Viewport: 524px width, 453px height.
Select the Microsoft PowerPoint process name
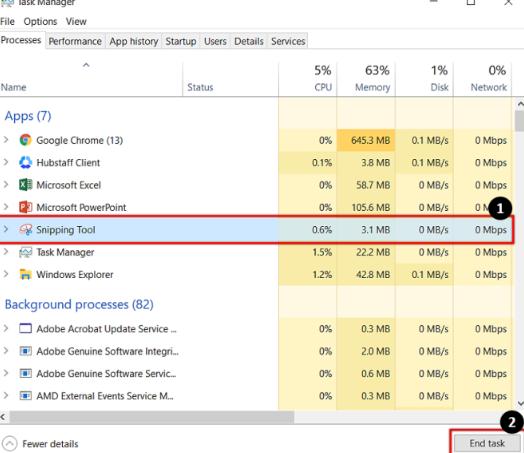[81, 207]
